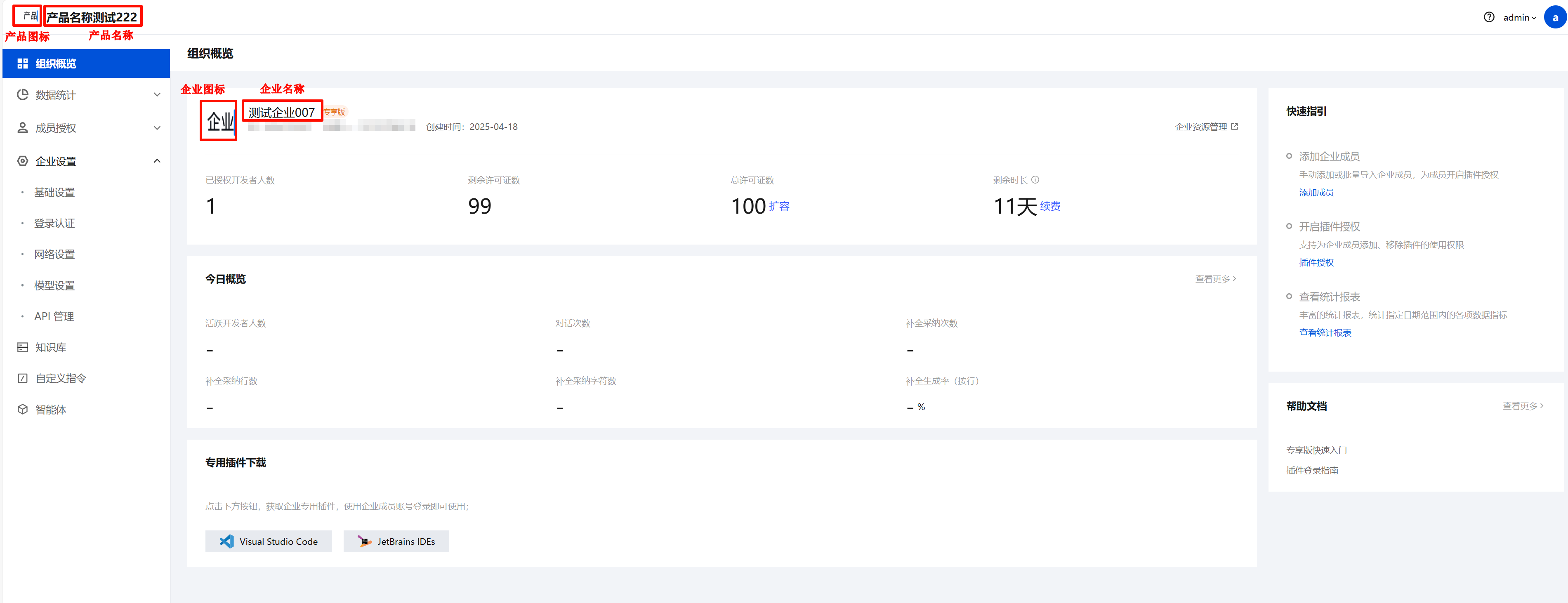Click the 企业 enterprise logo icon
The image size is (1568, 603).
[219, 121]
